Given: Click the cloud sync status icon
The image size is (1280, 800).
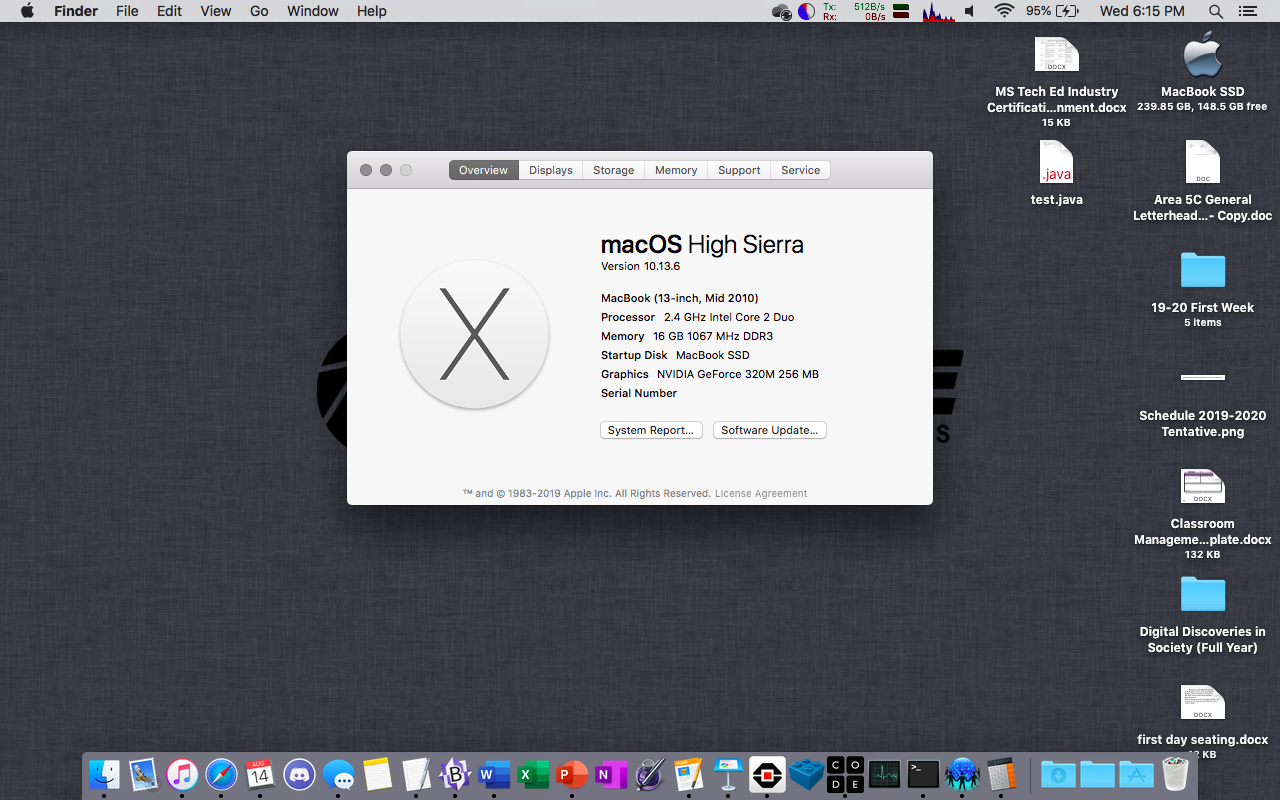Looking at the screenshot, I should tap(782, 11).
